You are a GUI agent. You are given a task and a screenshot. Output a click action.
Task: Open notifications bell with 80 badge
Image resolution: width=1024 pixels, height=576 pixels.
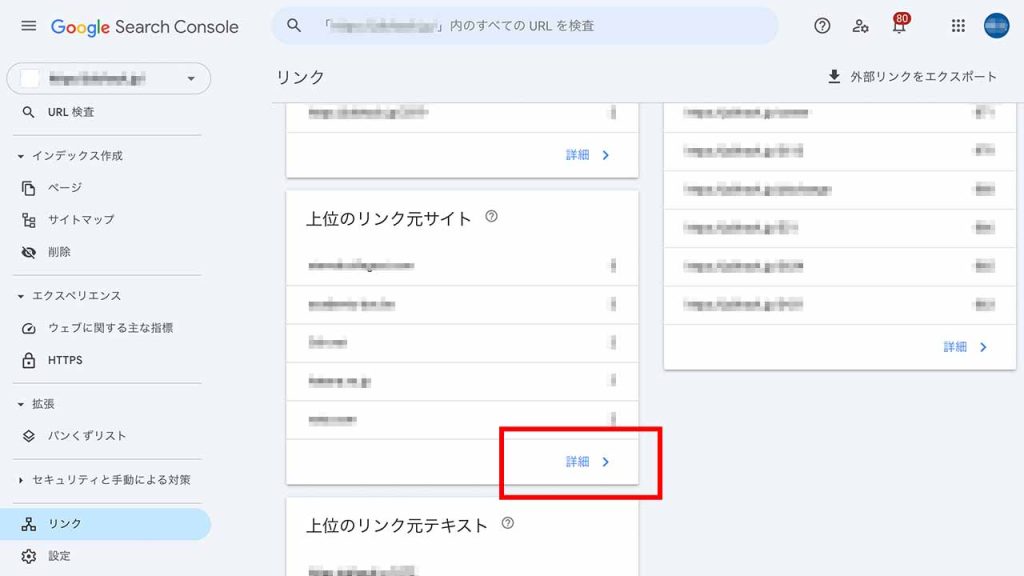coord(900,24)
